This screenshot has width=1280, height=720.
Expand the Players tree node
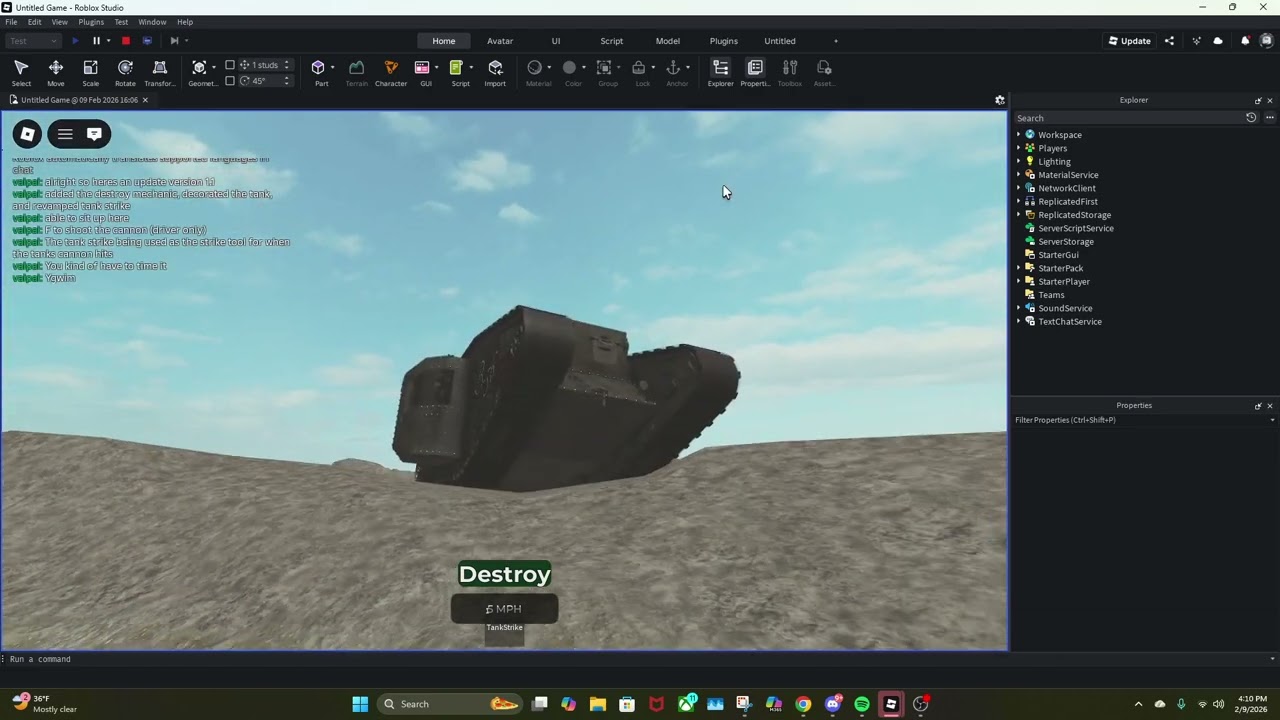pos(1018,148)
